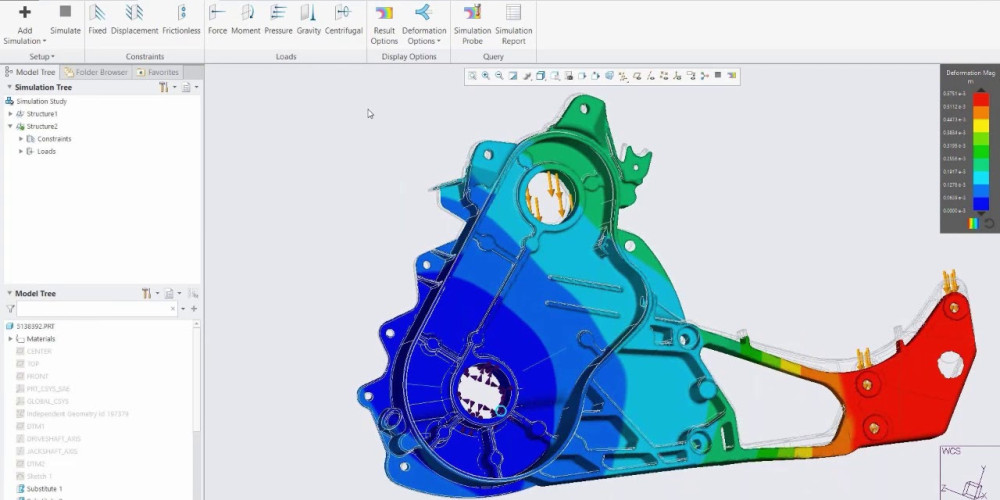Switch to the Model Tree tab

[30, 72]
